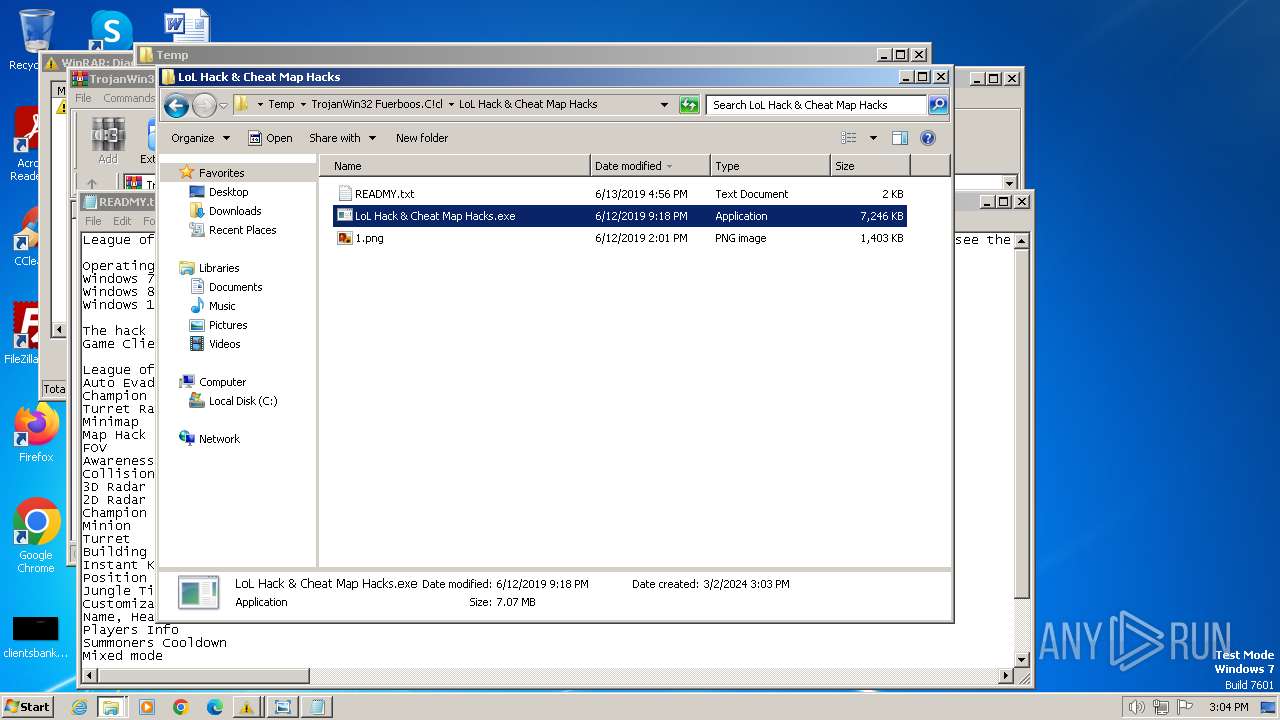The image size is (1280, 720).
Task: Click the New folder button
Action: pyautogui.click(x=422, y=138)
